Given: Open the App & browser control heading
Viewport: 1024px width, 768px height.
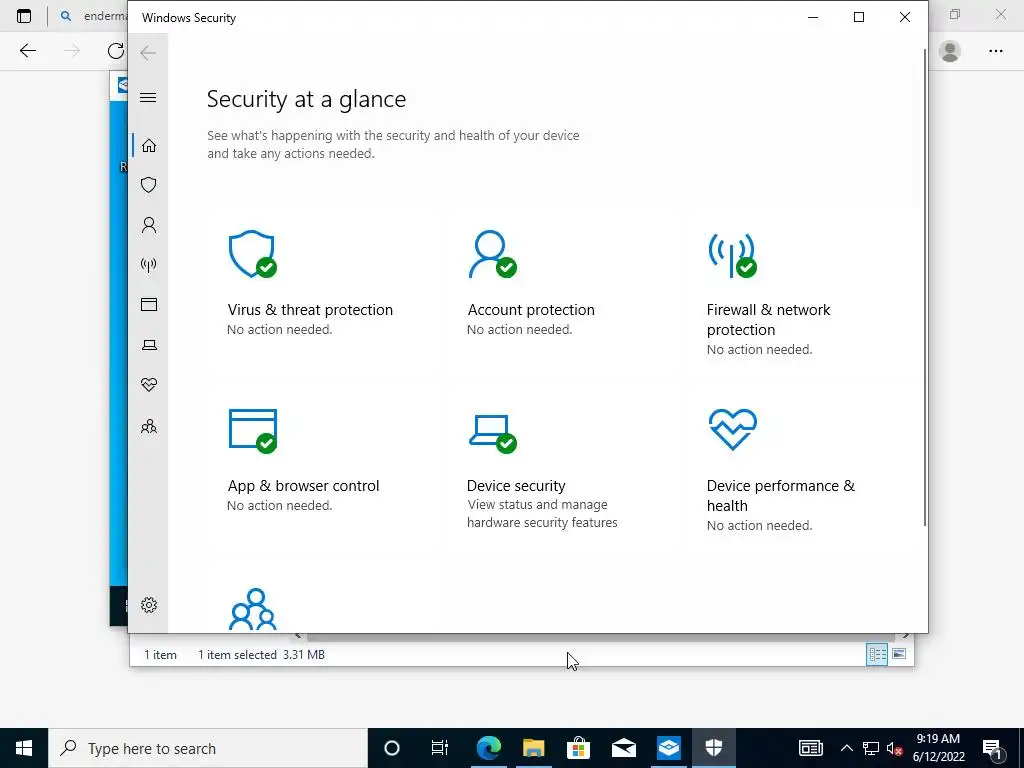Looking at the screenshot, I should 303,486.
